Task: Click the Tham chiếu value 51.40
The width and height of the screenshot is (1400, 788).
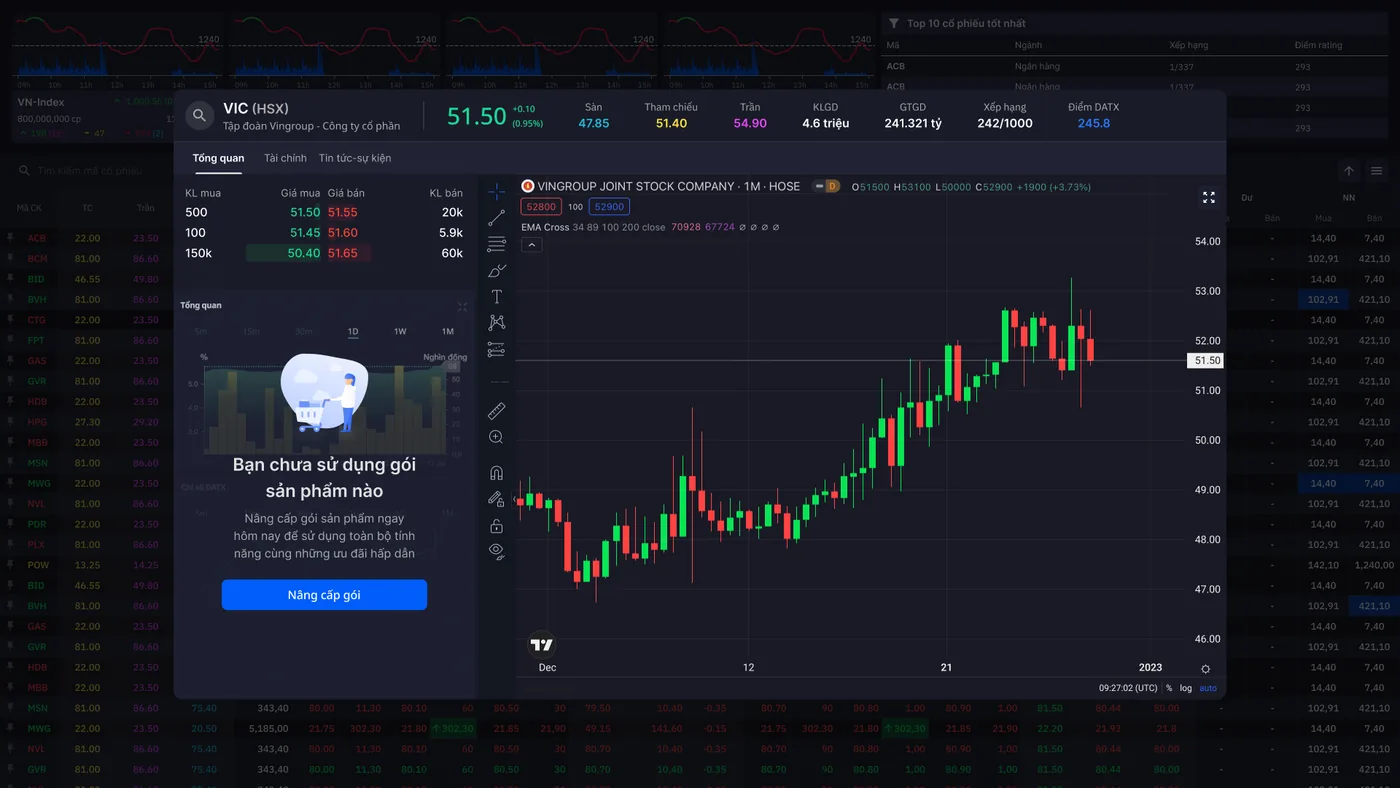Action: click(671, 123)
